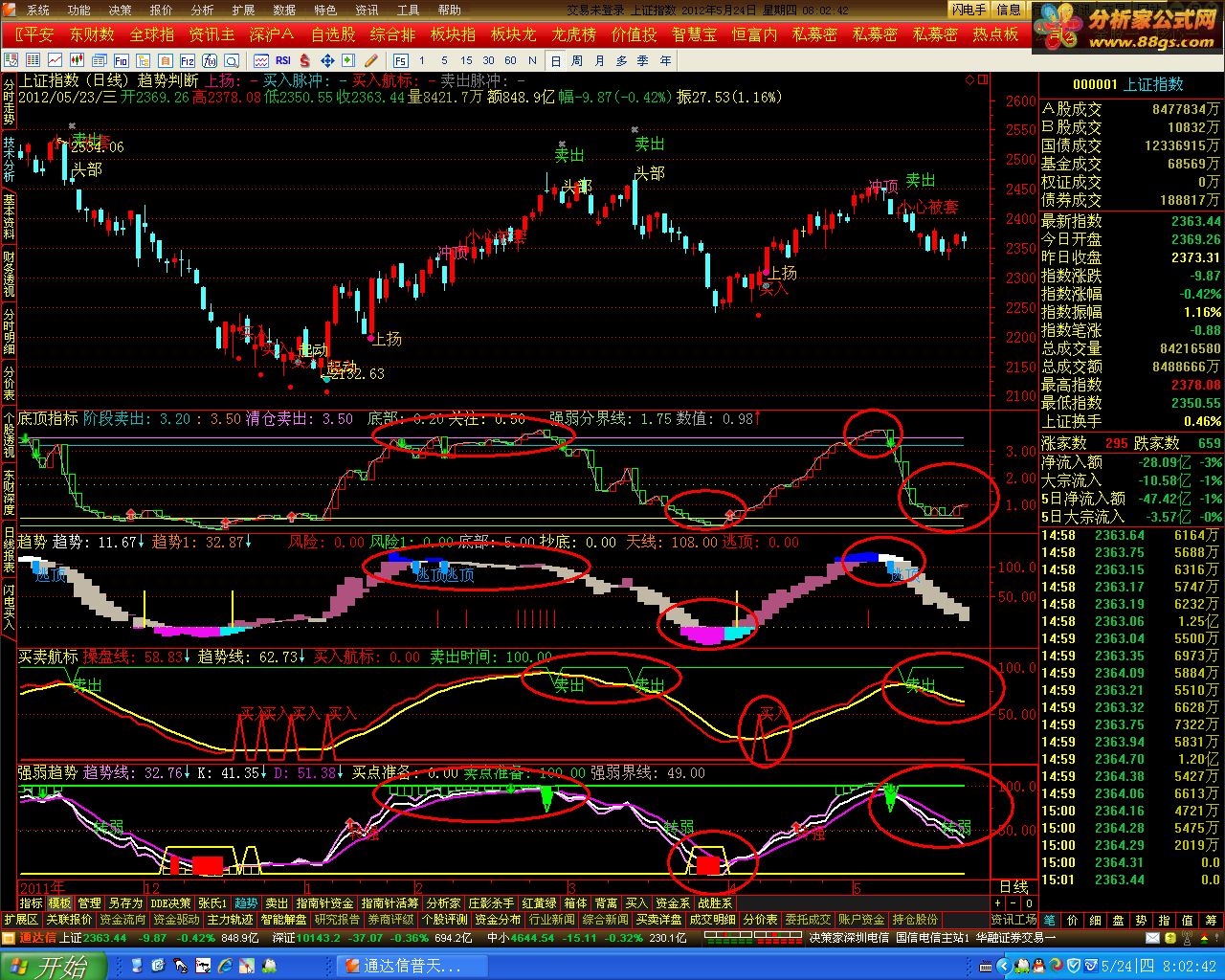Image resolution: width=1225 pixels, height=980 pixels.
Task: Select the pencil drawing tool icon
Action: 371,60
